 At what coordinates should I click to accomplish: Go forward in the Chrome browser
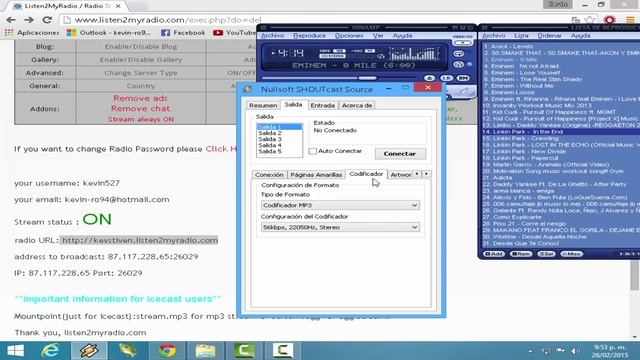pyautogui.click(x=29, y=20)
